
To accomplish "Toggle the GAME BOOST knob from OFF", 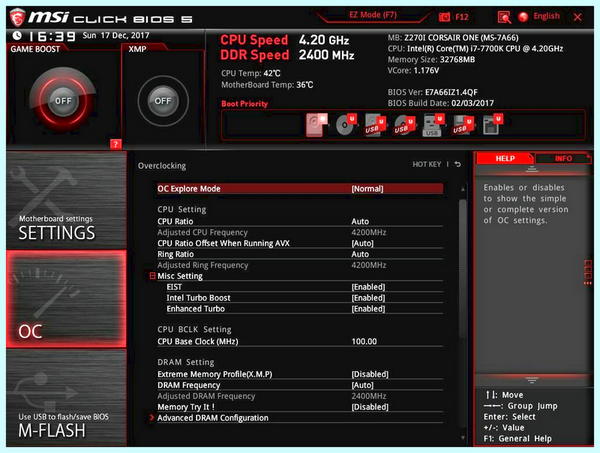I will click(x=63, y=101).
